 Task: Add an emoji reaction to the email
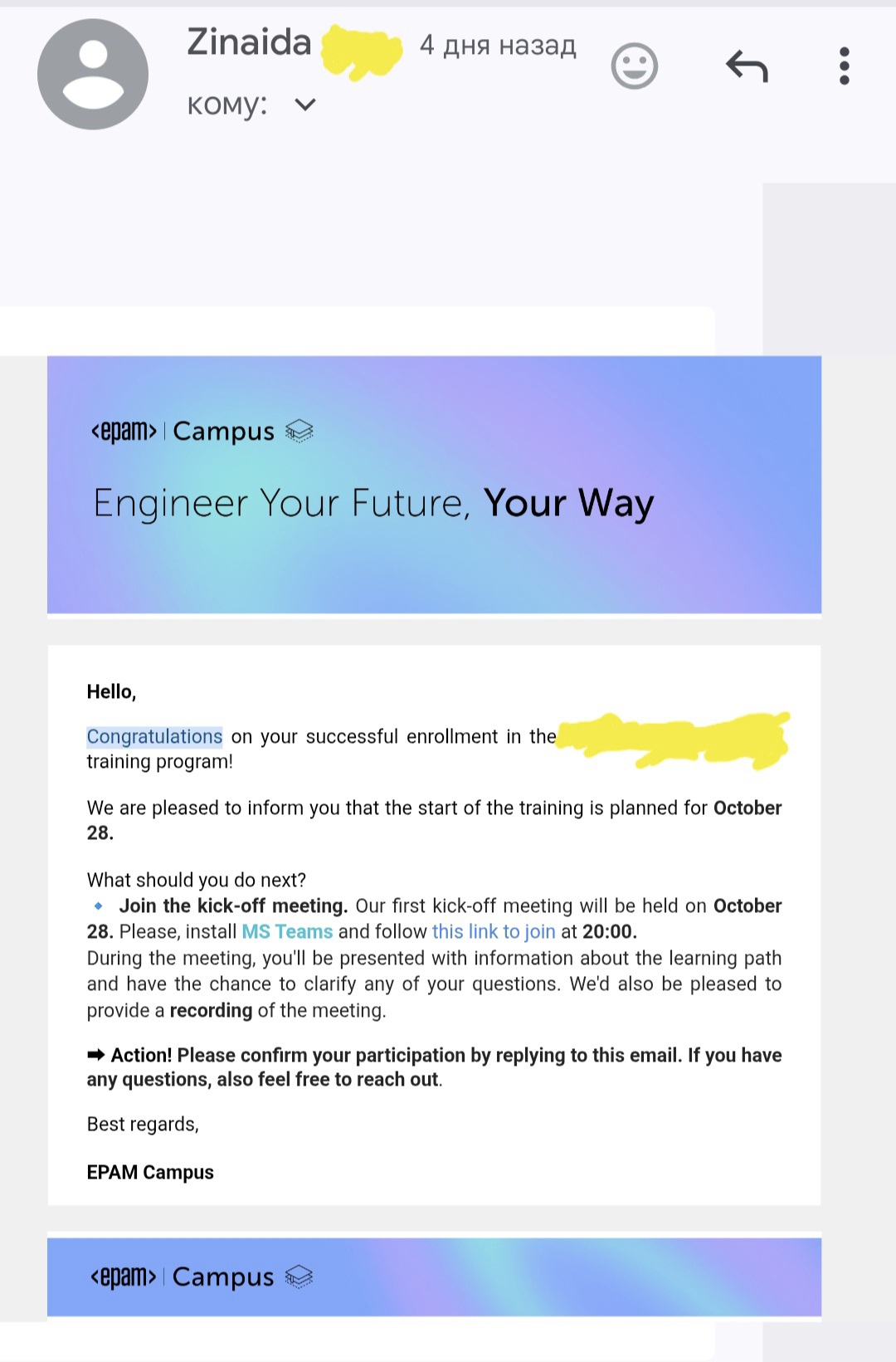tap(635, 66)
